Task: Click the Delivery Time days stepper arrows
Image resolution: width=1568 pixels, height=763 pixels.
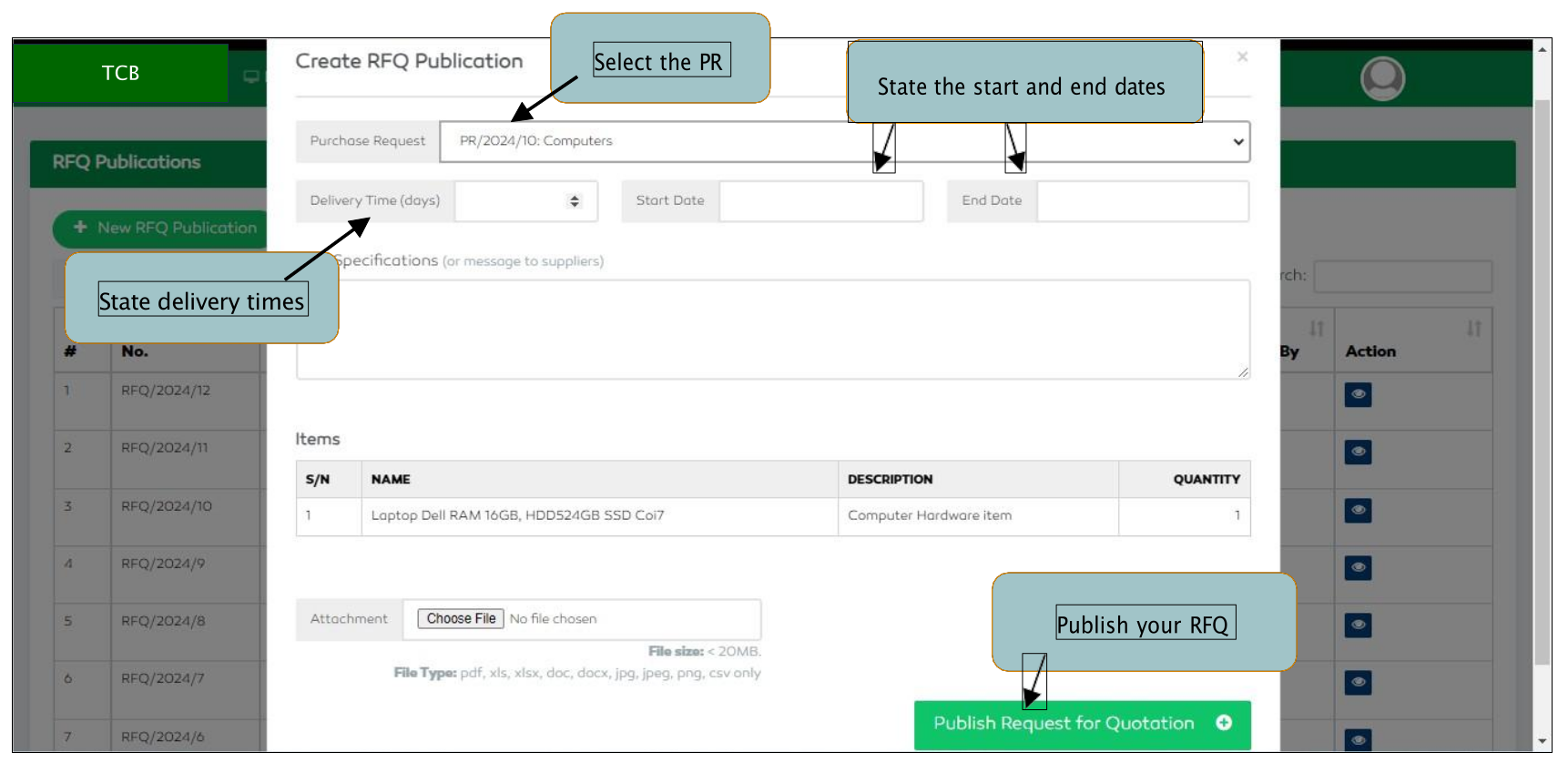Action: (574, 201)
